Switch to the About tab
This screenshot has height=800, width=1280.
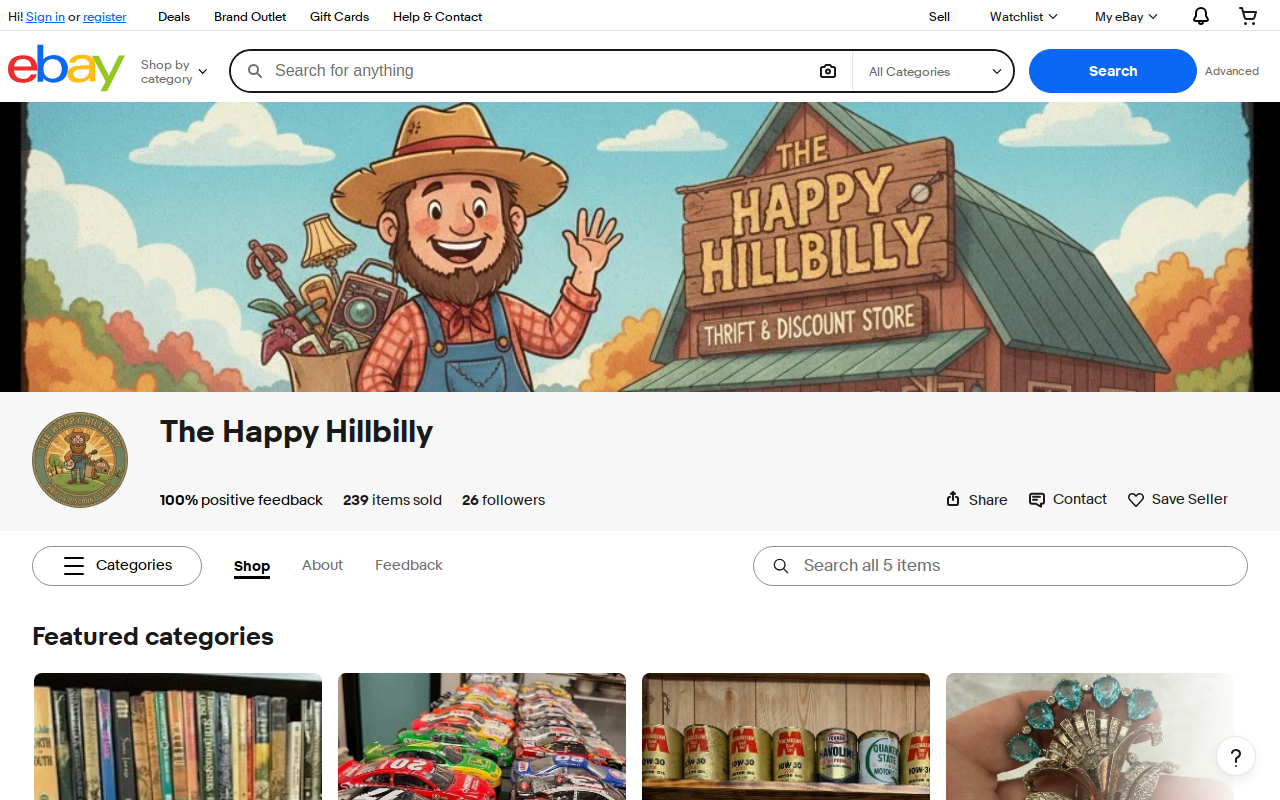point(322,565)
